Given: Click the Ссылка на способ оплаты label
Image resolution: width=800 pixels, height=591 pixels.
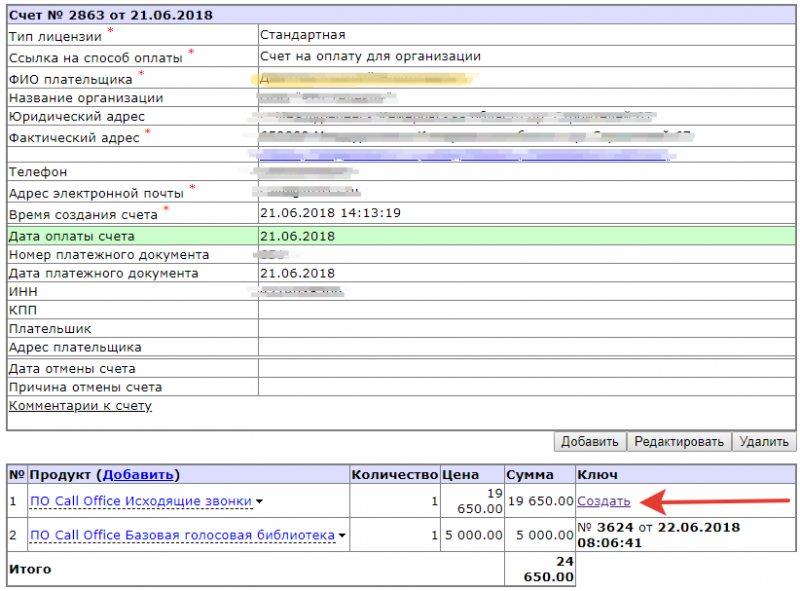Looking at the screenshot, I should click(95, 58).
